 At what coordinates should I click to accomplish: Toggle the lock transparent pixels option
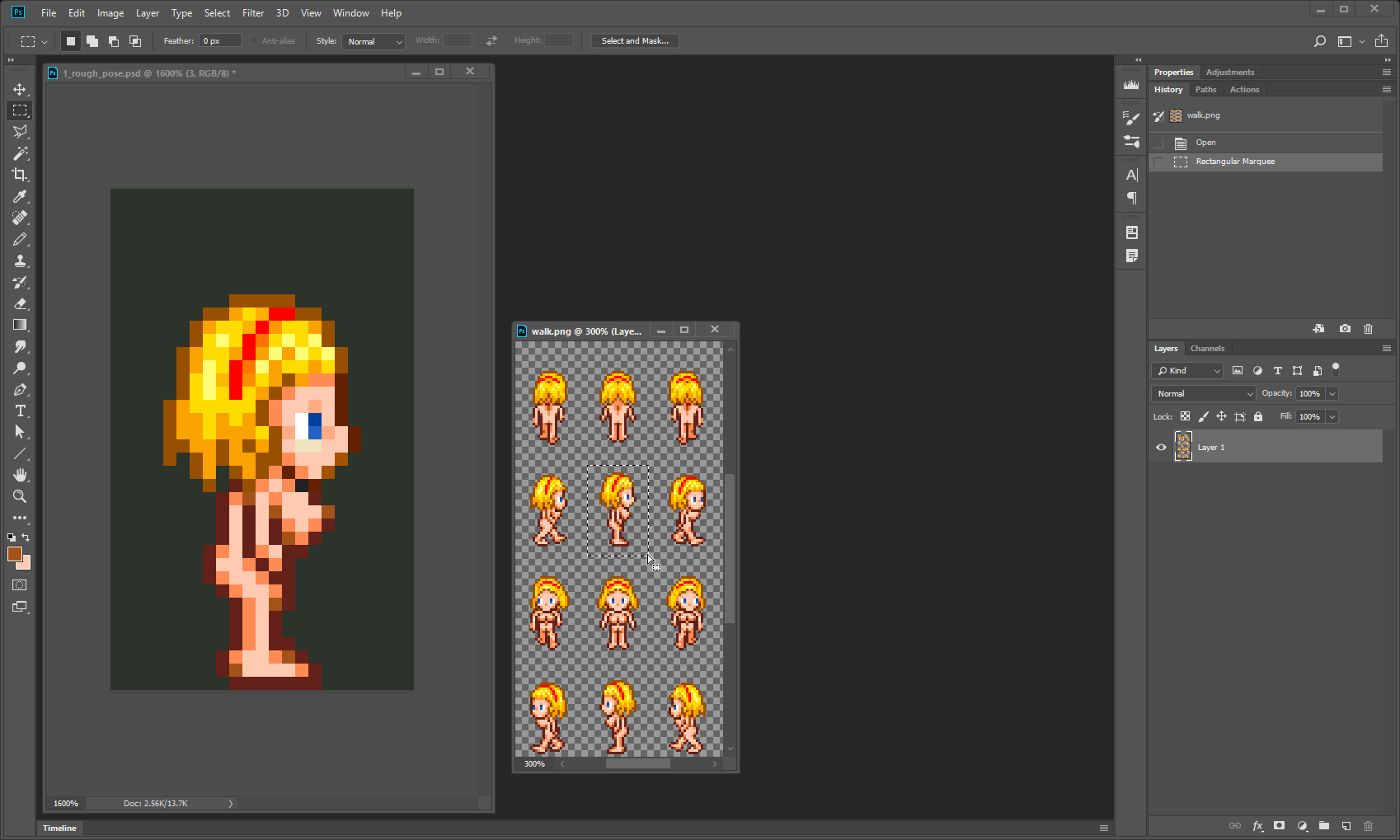[x=1185, y=416]
